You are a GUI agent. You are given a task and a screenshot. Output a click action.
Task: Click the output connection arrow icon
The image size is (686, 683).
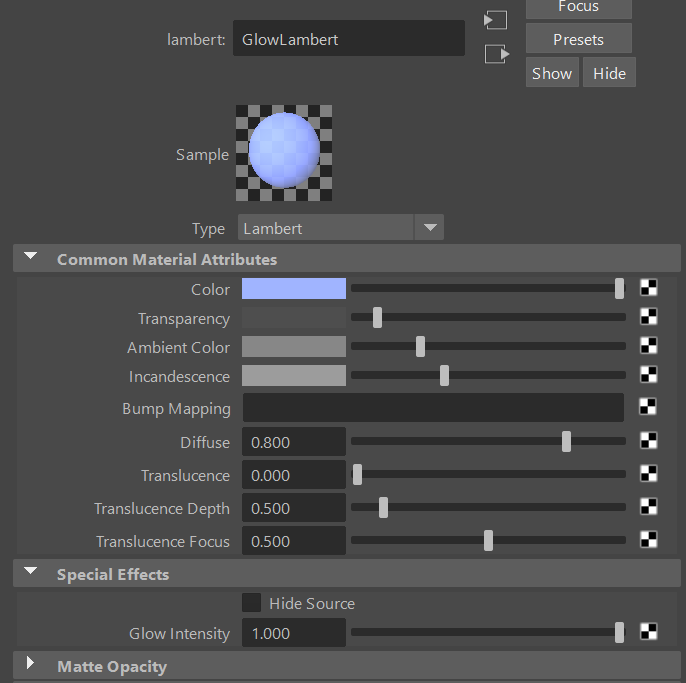(497, 54)
